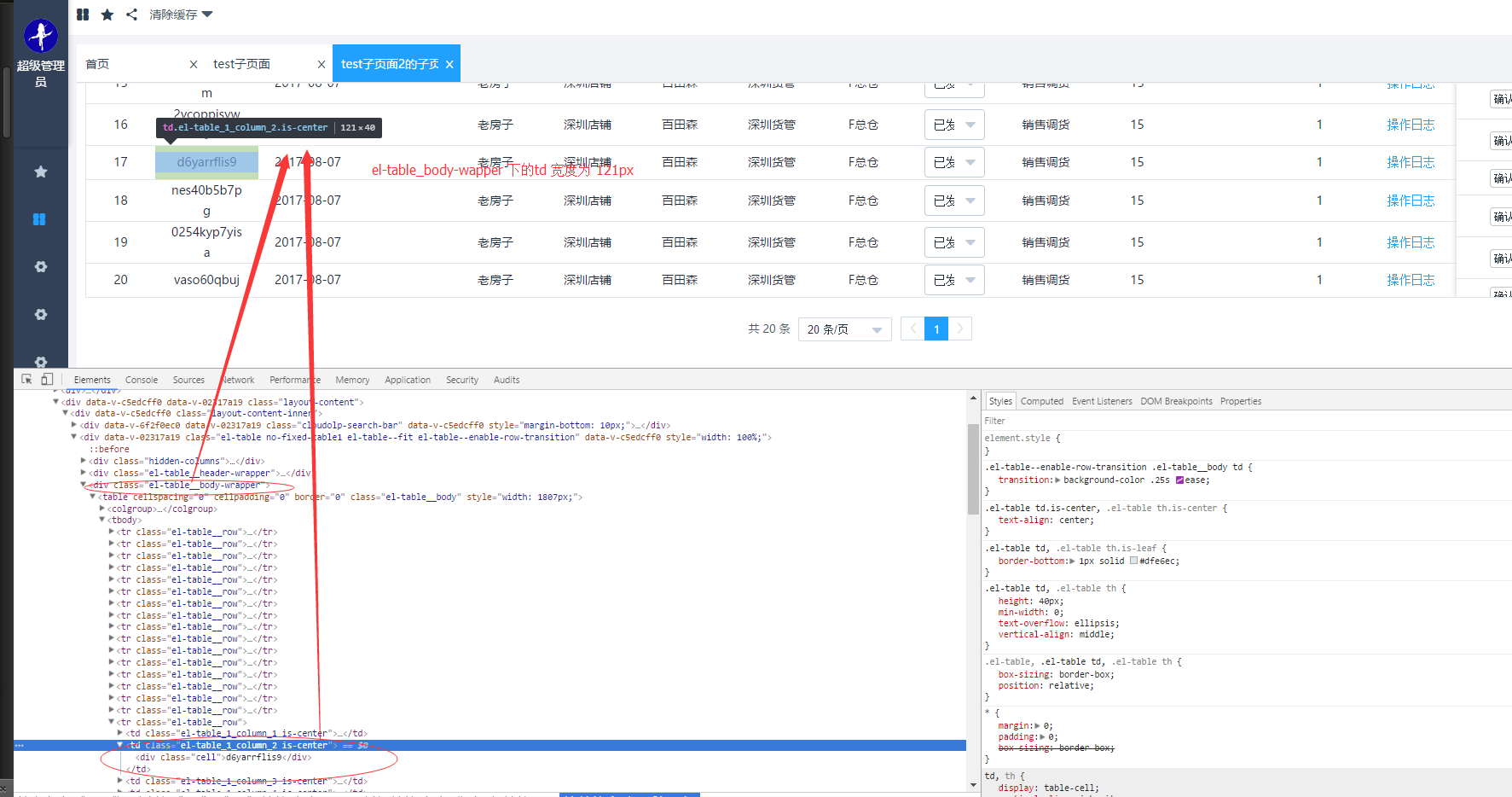
Task: Click the share icon next to the star
Action: [x=132, y=14]
